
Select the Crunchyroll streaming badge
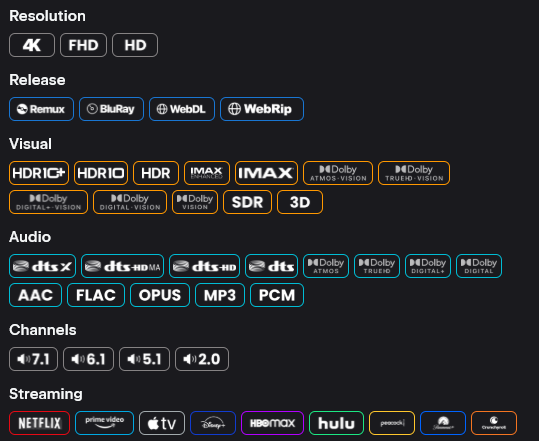click(x=494, y=423)
